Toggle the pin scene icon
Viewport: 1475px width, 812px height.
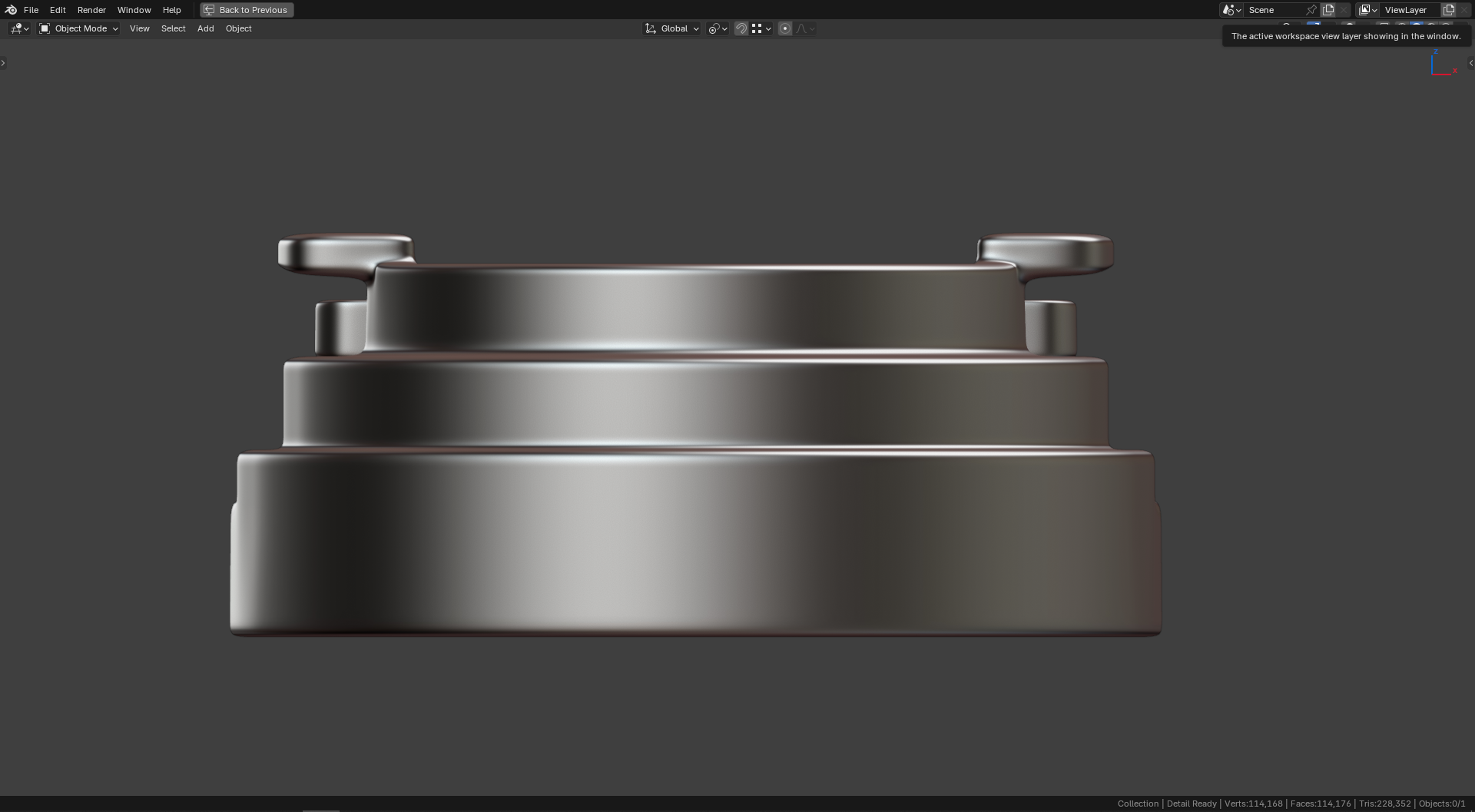pyautogui.click(x=1311, y=10)
